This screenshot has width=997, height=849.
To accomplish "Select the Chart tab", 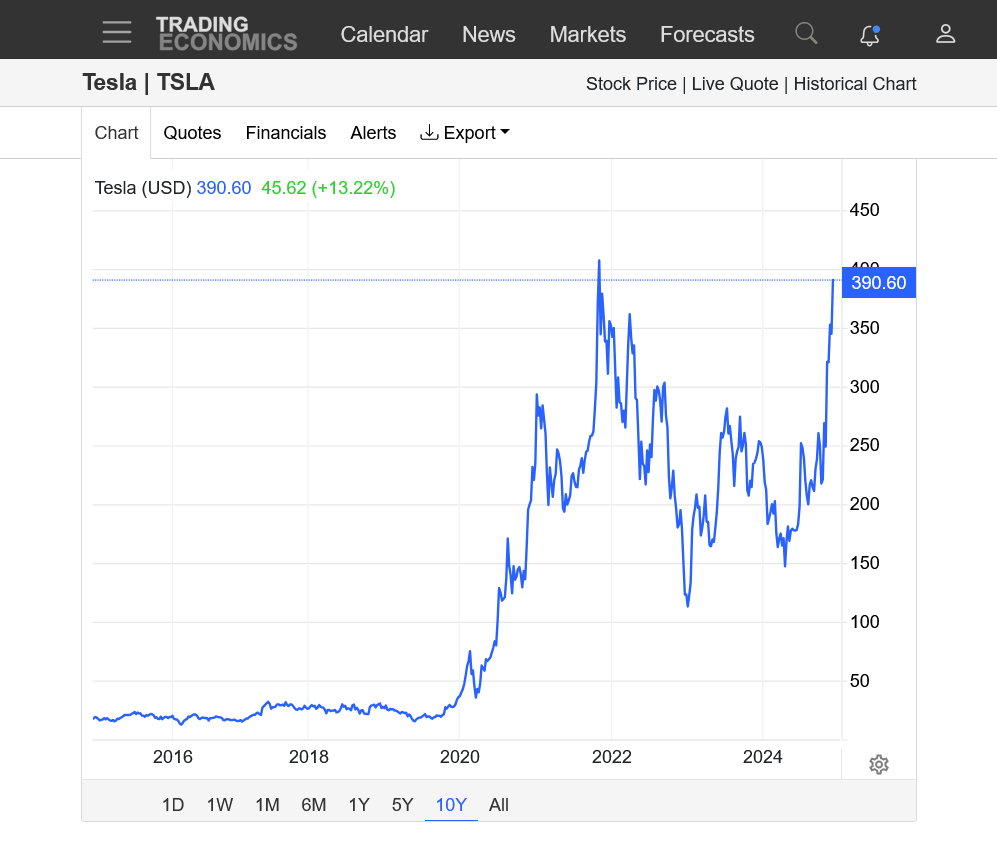I will pyautogui.click(x=116, y=133).
